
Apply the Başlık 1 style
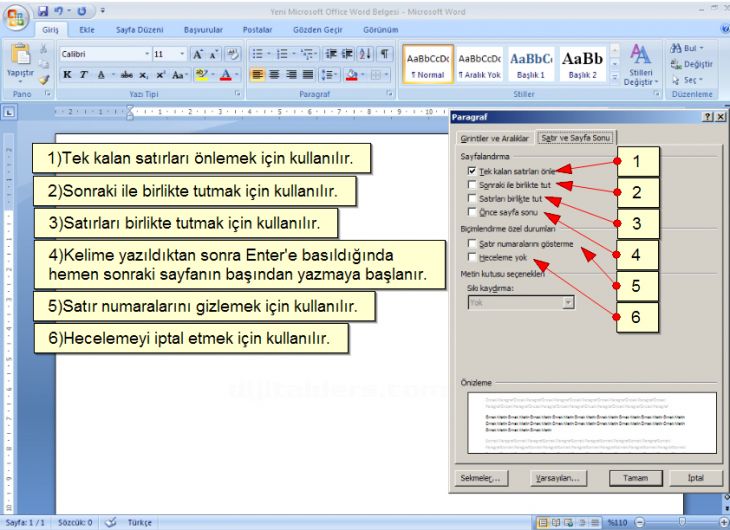click(x=531, y=64)
